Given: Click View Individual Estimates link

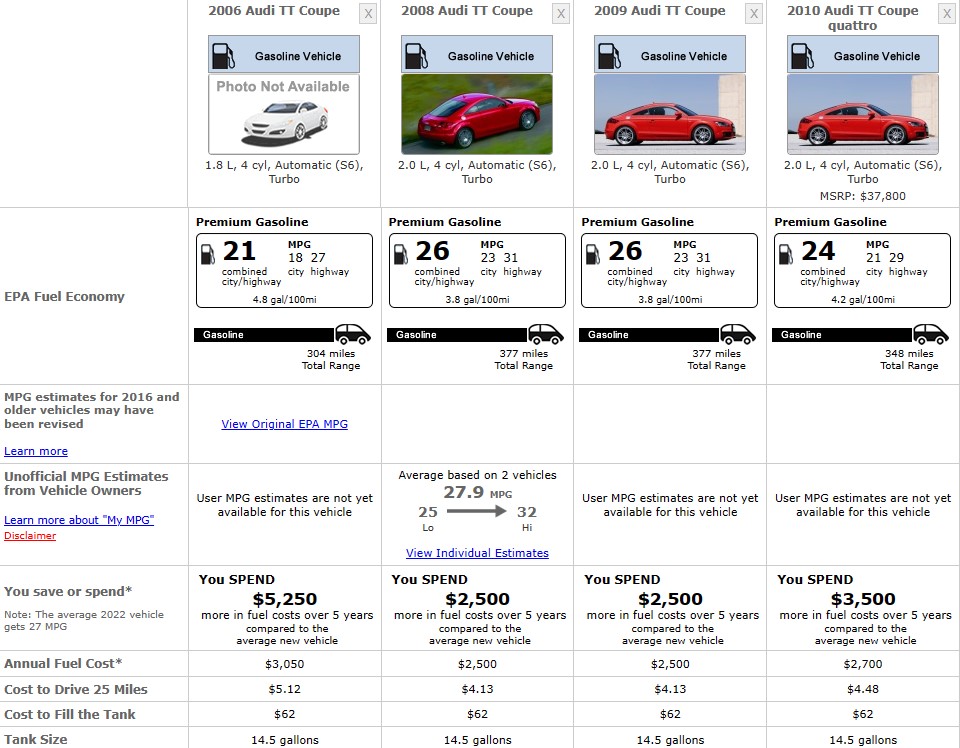Looking at the screenshot, I should pos(477,553).
